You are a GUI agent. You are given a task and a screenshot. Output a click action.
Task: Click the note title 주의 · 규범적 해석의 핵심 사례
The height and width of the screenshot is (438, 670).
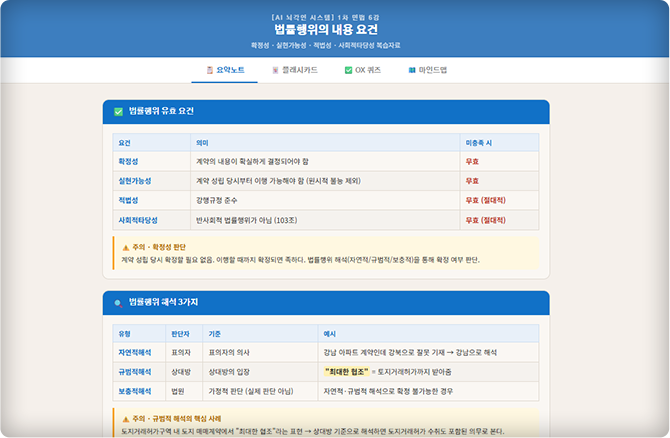[x=177, y=419]
